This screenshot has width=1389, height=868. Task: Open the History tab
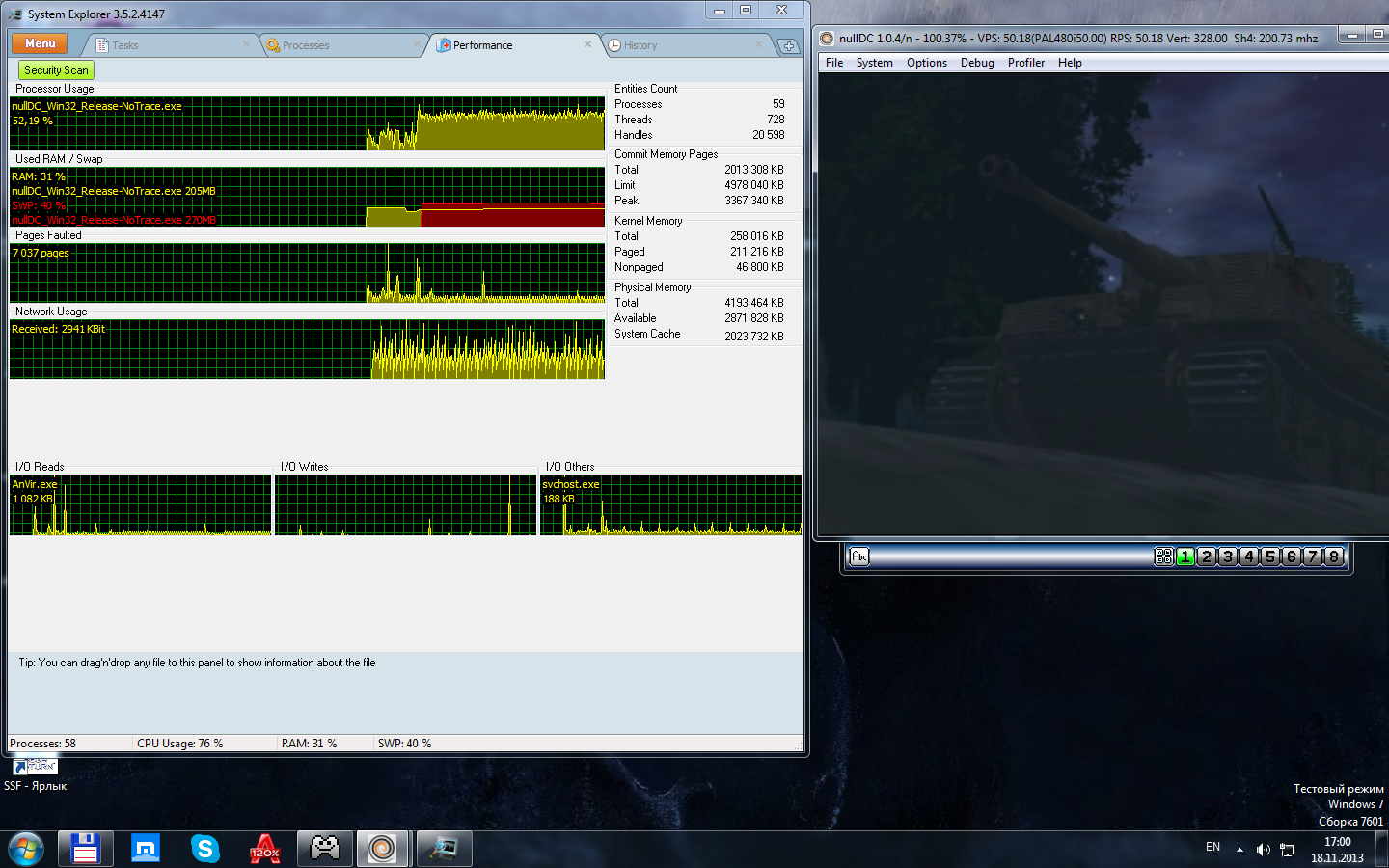point(640,45)
